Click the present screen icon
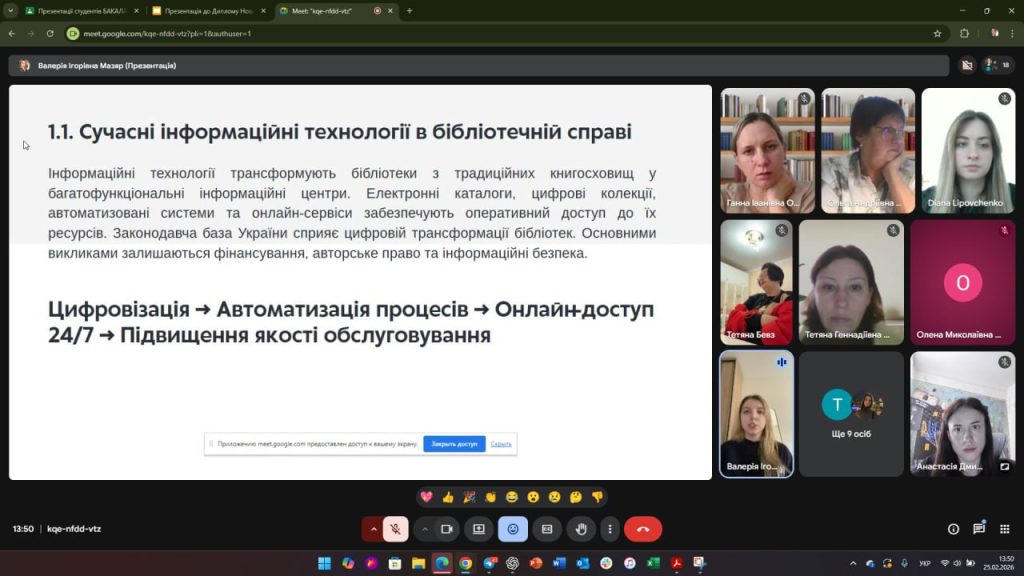 coord(479,529)
